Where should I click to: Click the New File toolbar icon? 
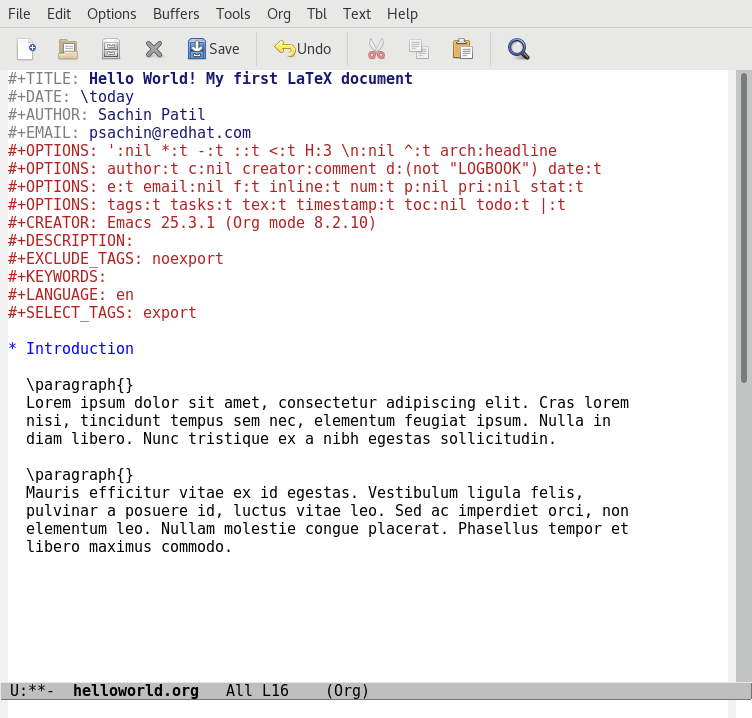point(26,49)
